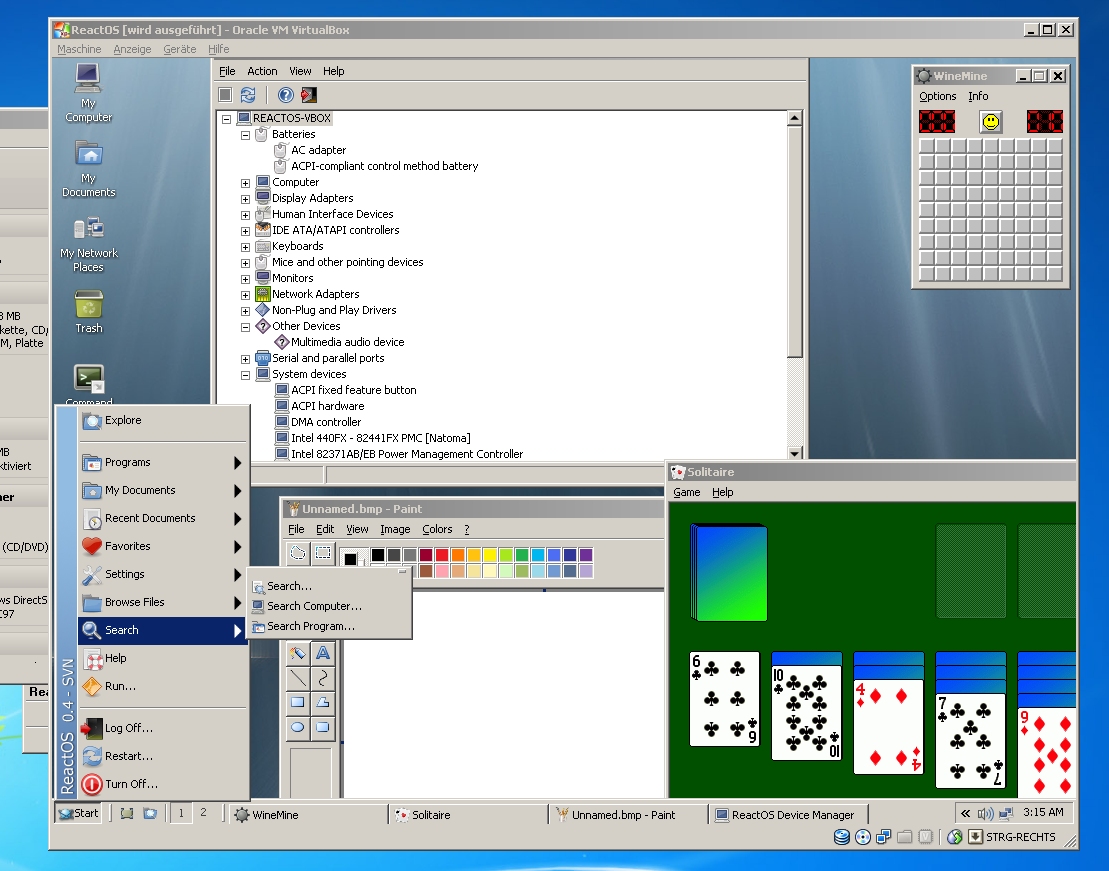The height and width of the screenshot is (871, 1109).
Task: Select the Text tool in Paint
Action: pos(323,653)
